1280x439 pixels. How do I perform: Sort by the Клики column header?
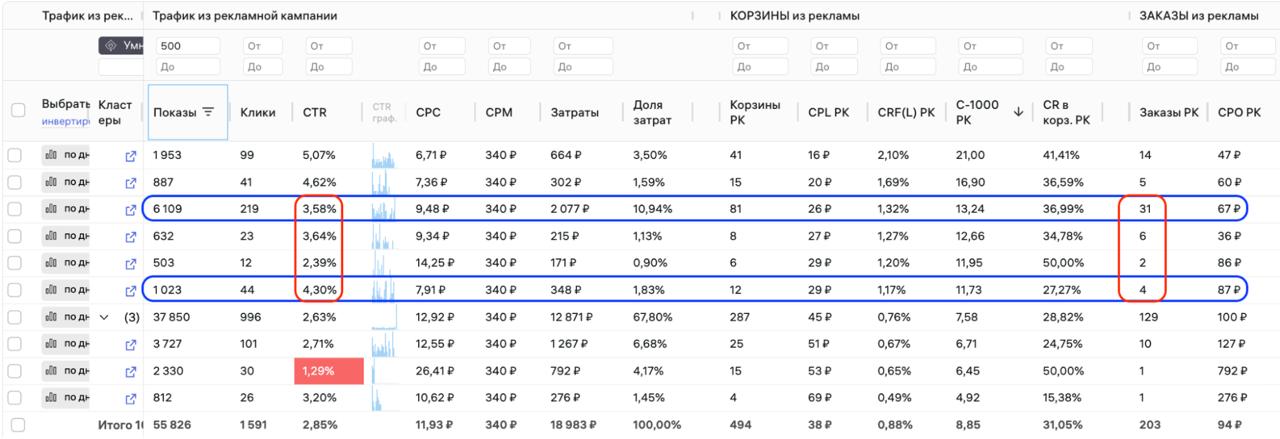coord(258,112)
